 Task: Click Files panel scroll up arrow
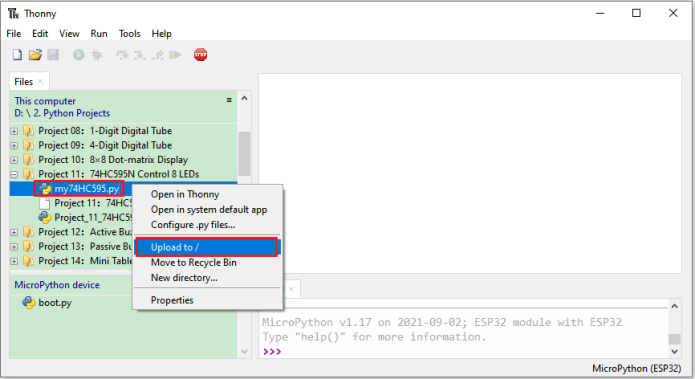coord(244,98)
